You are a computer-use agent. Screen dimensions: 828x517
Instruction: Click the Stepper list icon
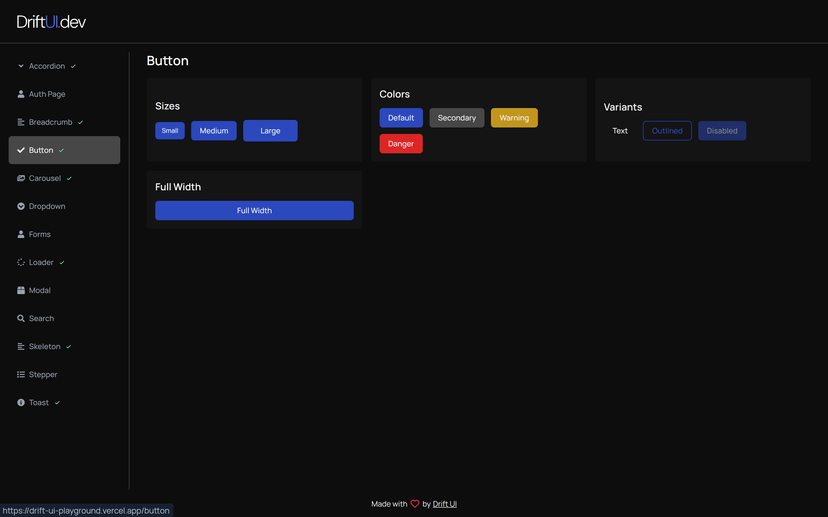click(21, 374)
